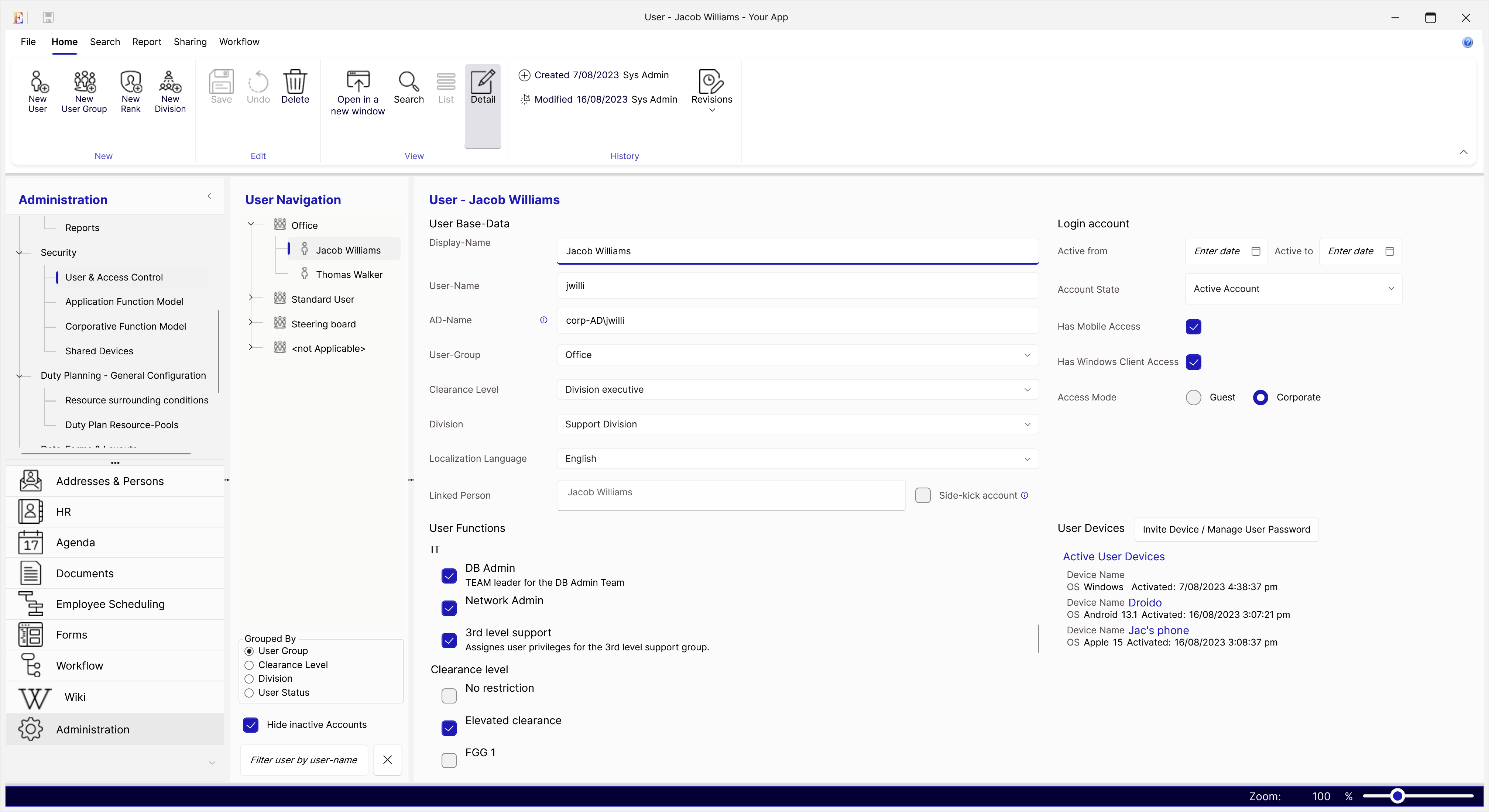This screenshot has width=1489, height=812.
Task: Open the Documents module
Action: click(x=115, y=573)
